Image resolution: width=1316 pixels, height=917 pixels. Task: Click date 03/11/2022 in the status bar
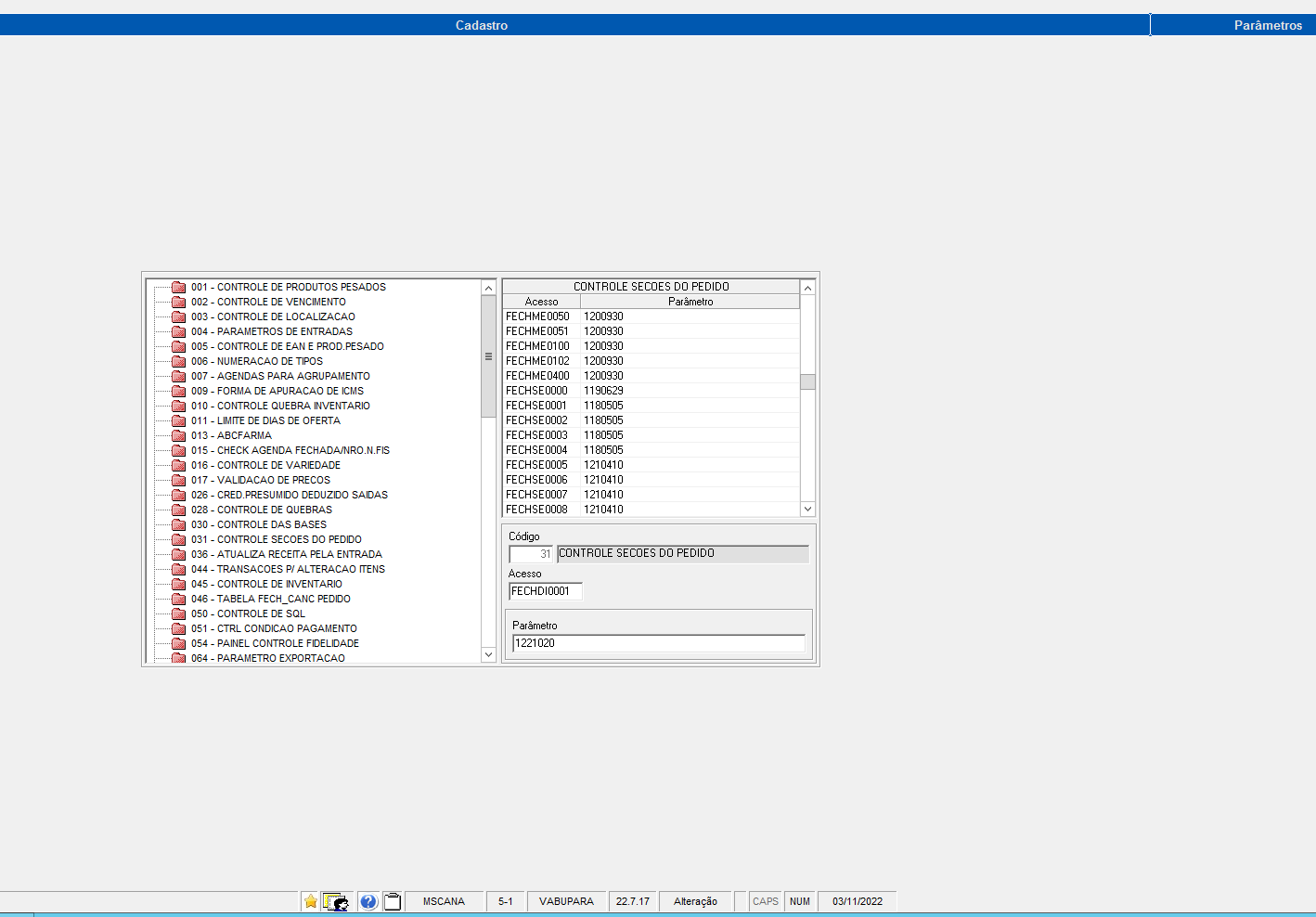point(858,901)
